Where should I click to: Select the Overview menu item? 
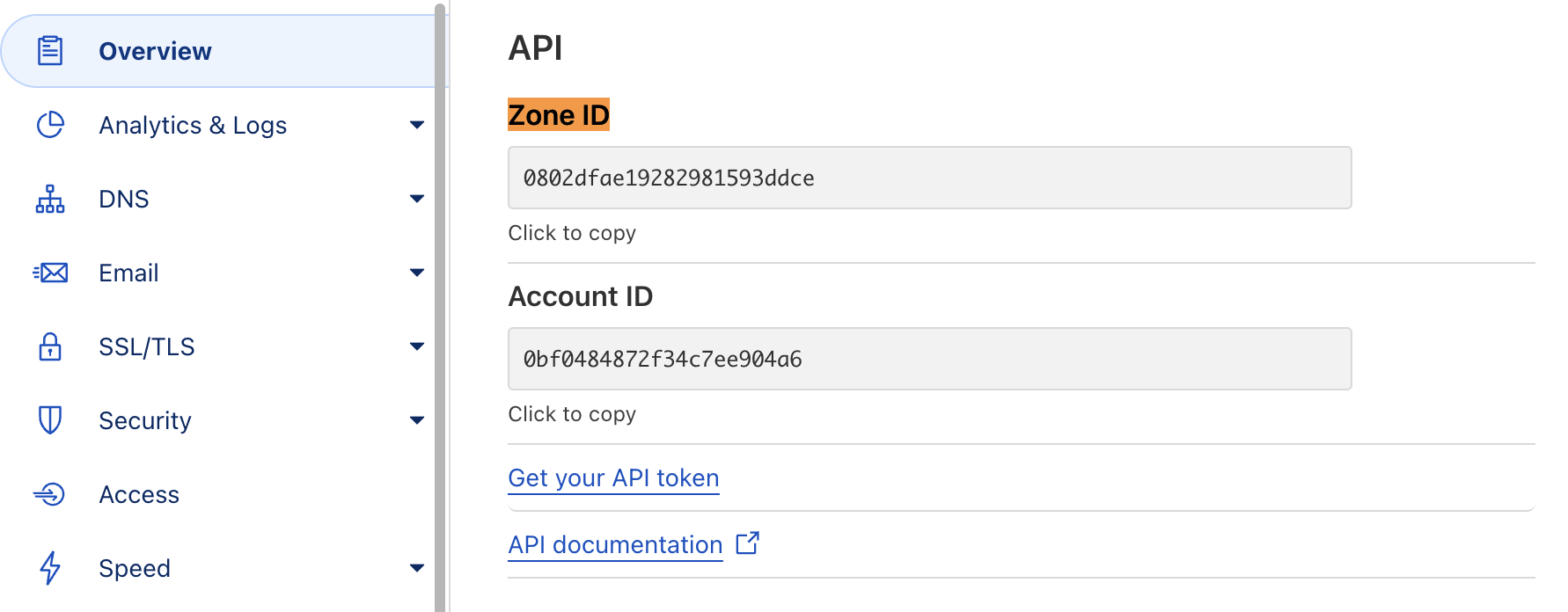point(220,51)
